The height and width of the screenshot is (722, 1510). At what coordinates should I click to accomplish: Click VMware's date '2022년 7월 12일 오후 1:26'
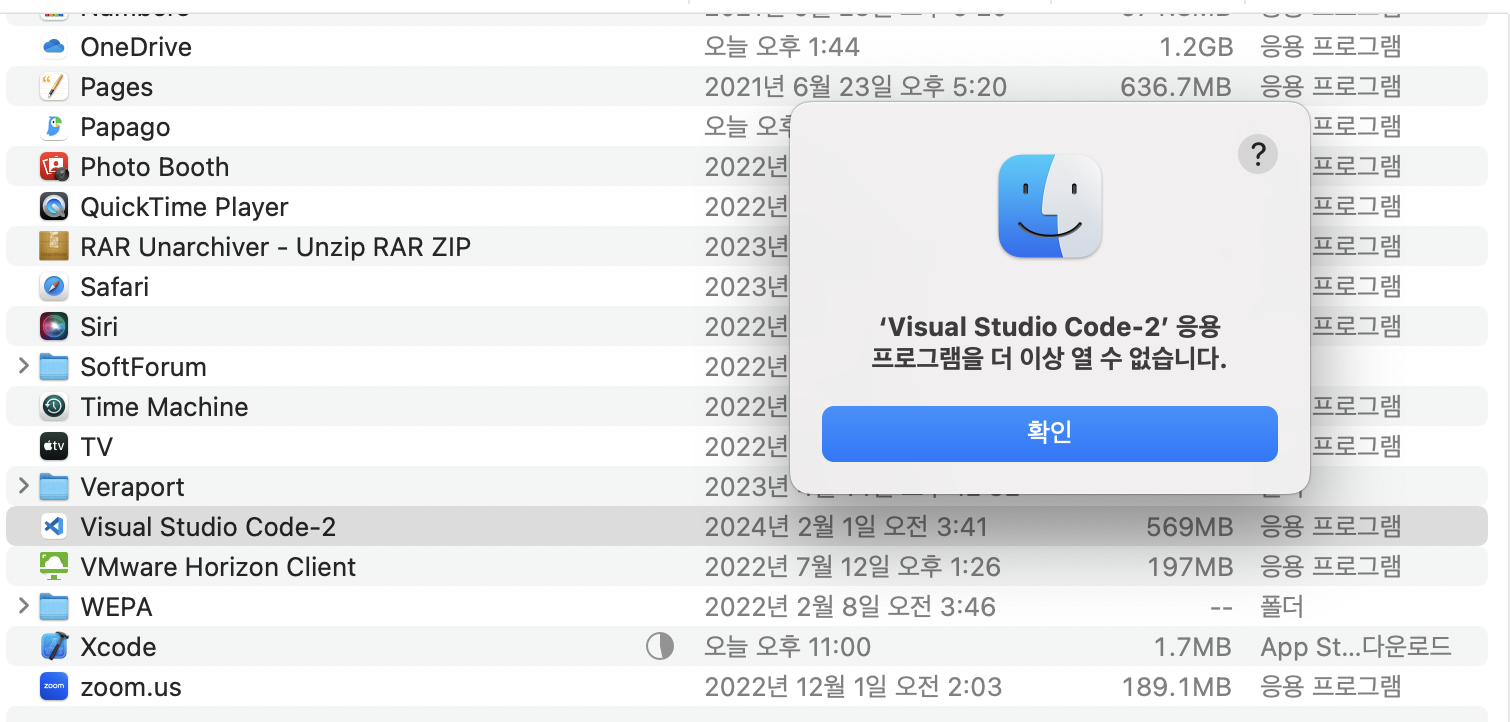[853, 567]
